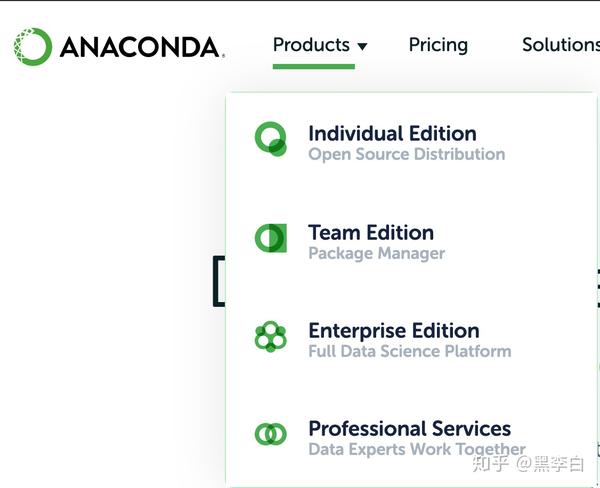
Task: Select Enterprise Edition title
Action: point(394,331)
